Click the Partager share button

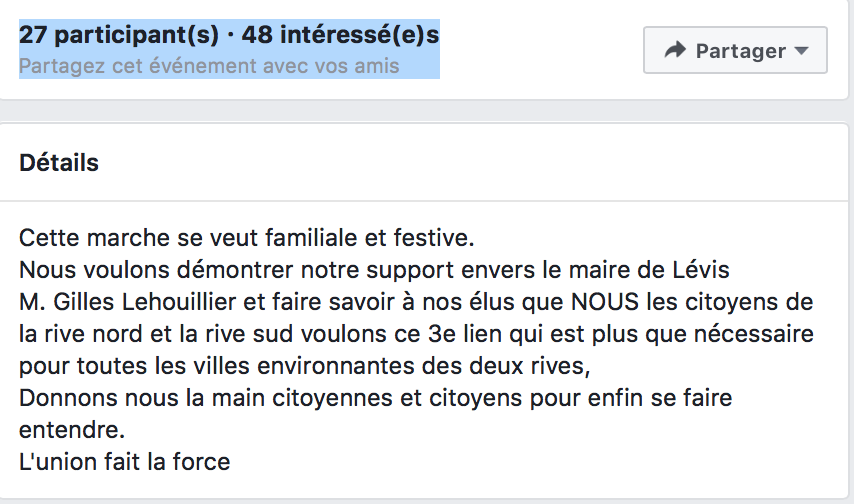735,50
